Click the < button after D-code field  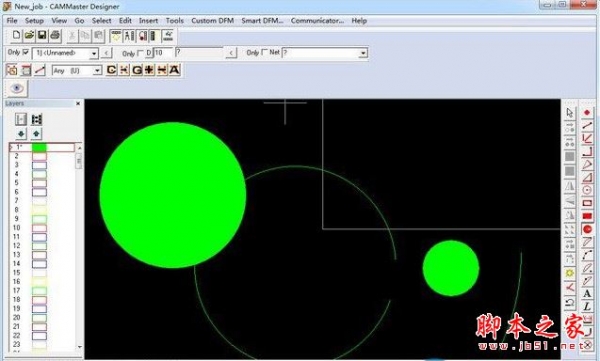[x=231, y=53]
